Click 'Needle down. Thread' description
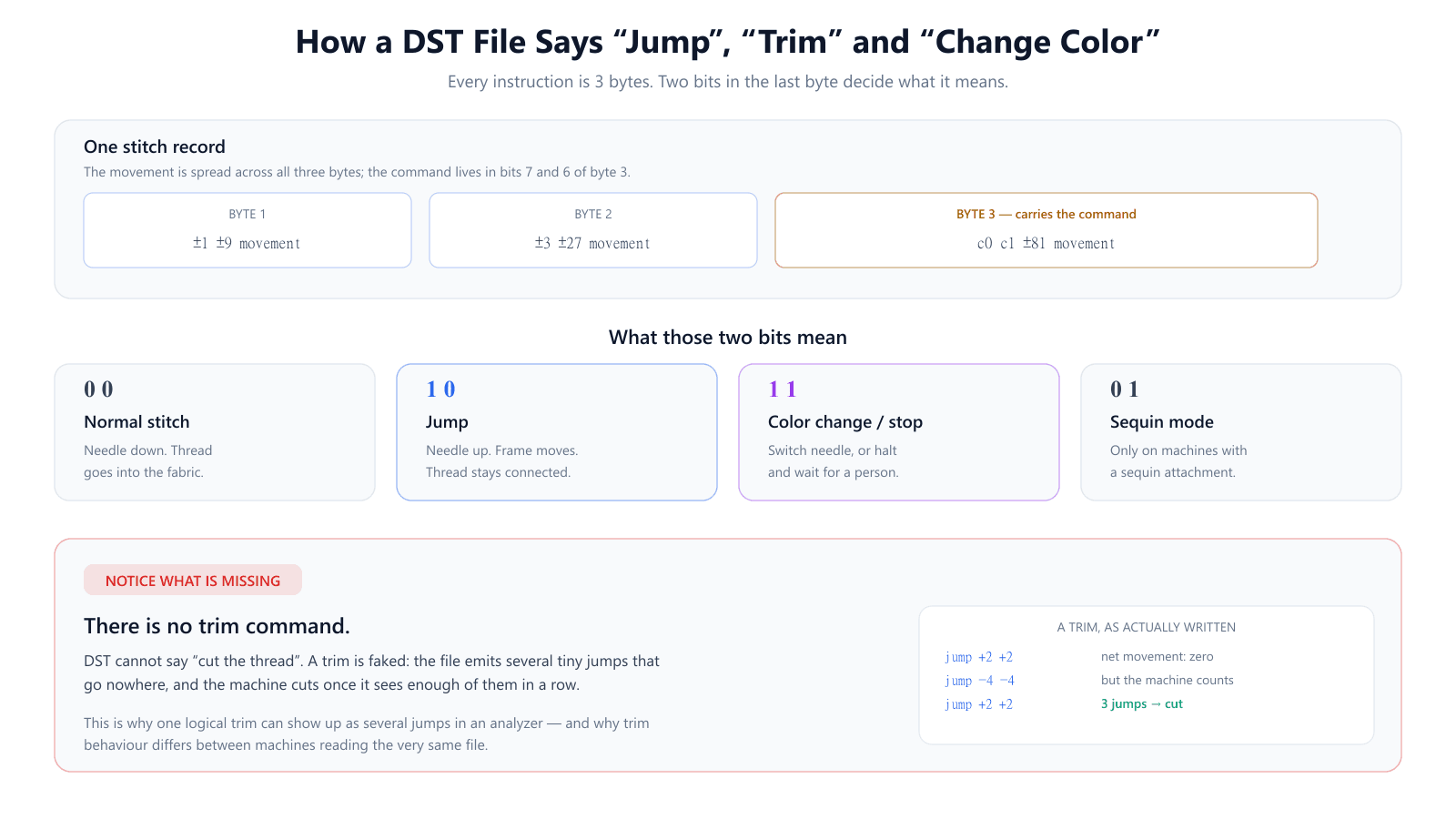 147,450
